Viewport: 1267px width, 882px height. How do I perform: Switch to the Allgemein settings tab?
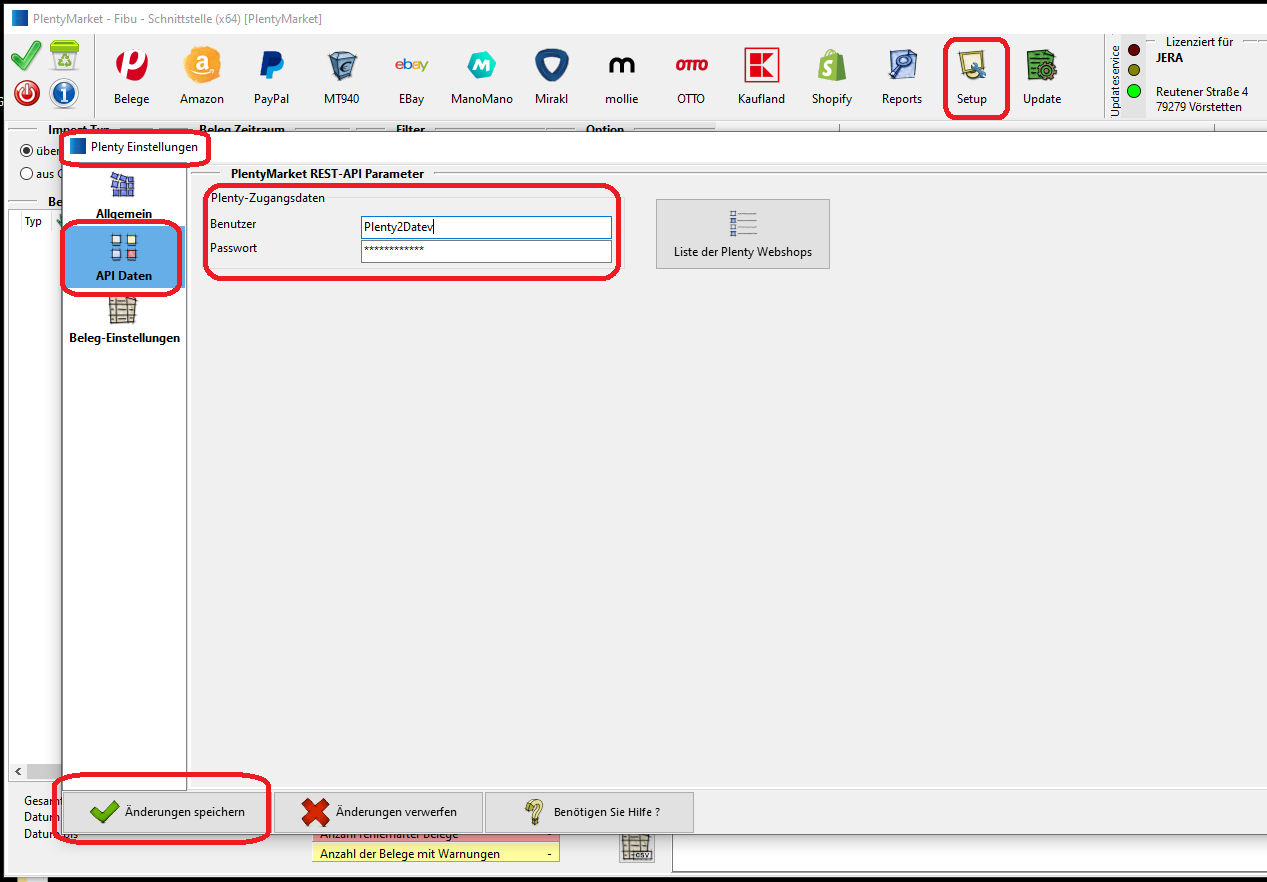(x=124, y=196)
